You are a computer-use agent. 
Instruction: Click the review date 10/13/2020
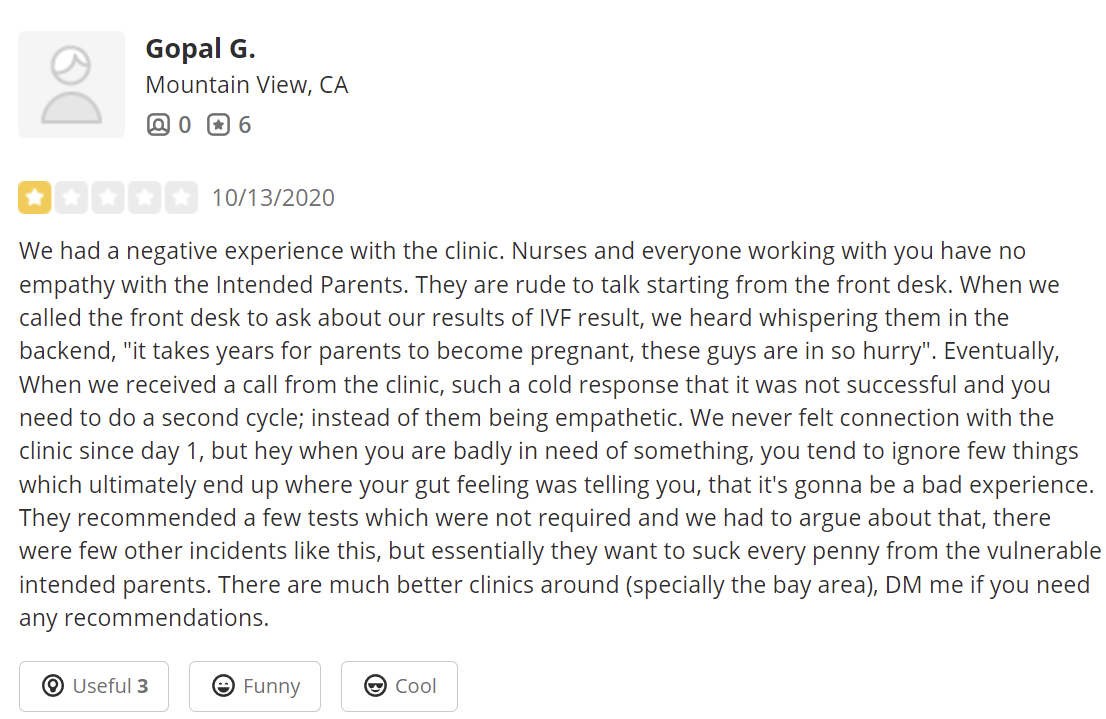[273, 198]
